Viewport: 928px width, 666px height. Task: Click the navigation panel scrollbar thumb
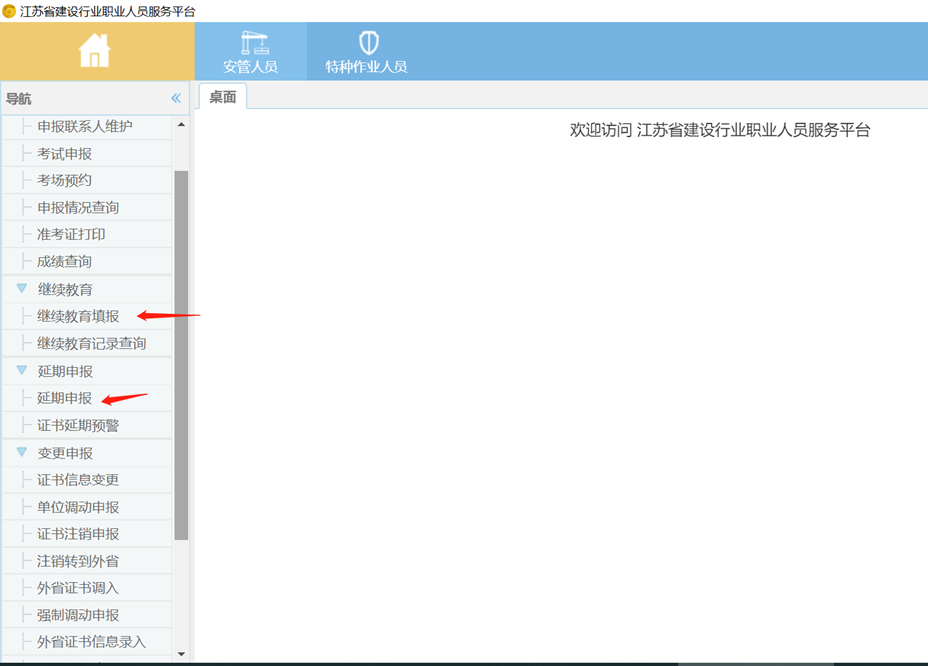click(x=181, y=355)
